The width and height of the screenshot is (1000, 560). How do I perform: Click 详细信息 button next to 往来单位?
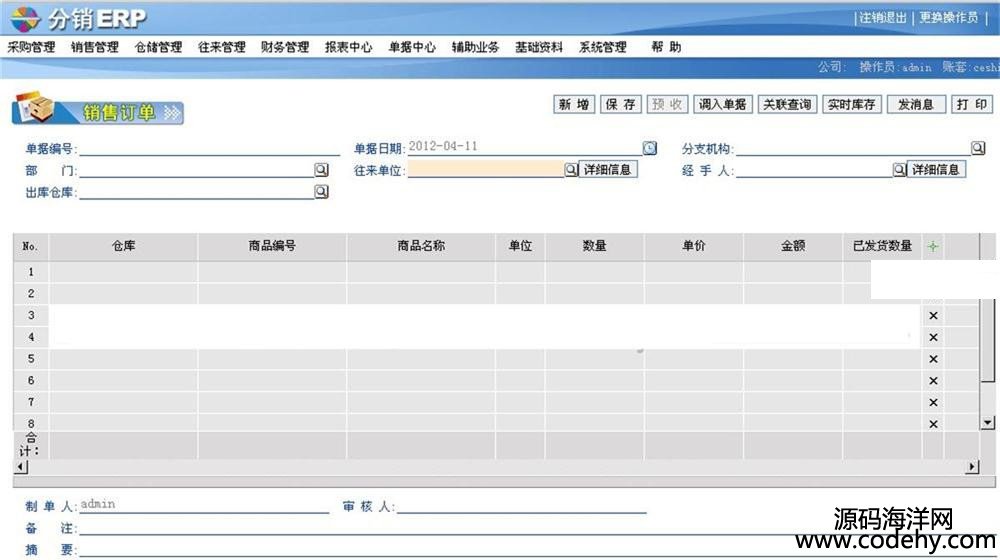tap(608, 170)
